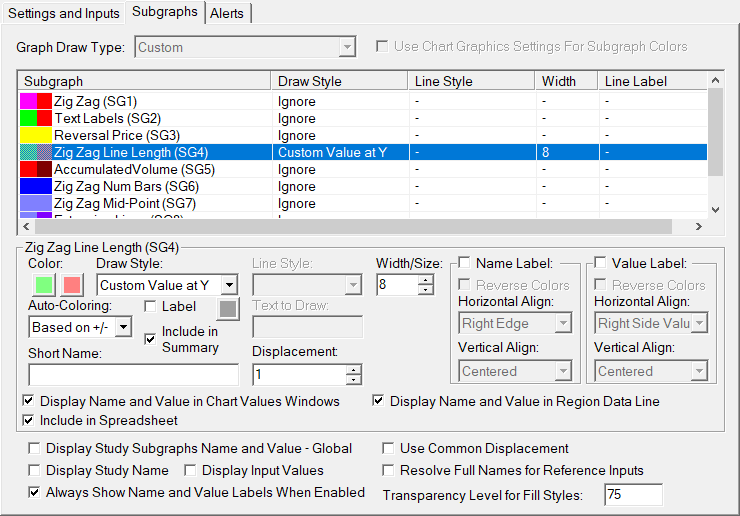Viewport: 740px width, 516px height.
Task: Decrease Displacement with down arrow
Action: click(x=353, y=380)
